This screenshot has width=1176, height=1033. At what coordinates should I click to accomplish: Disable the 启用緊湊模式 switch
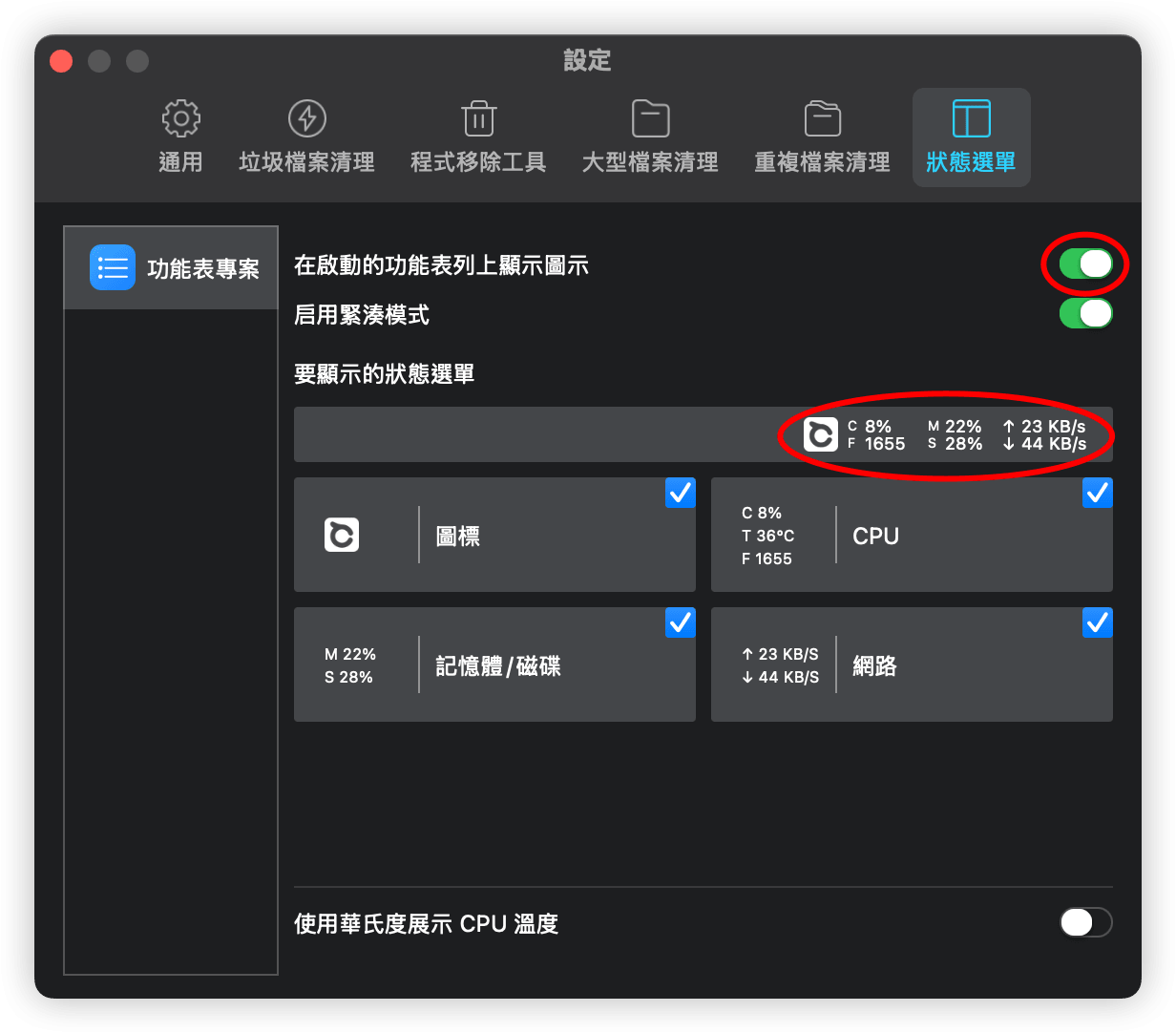click(1086, 313)
